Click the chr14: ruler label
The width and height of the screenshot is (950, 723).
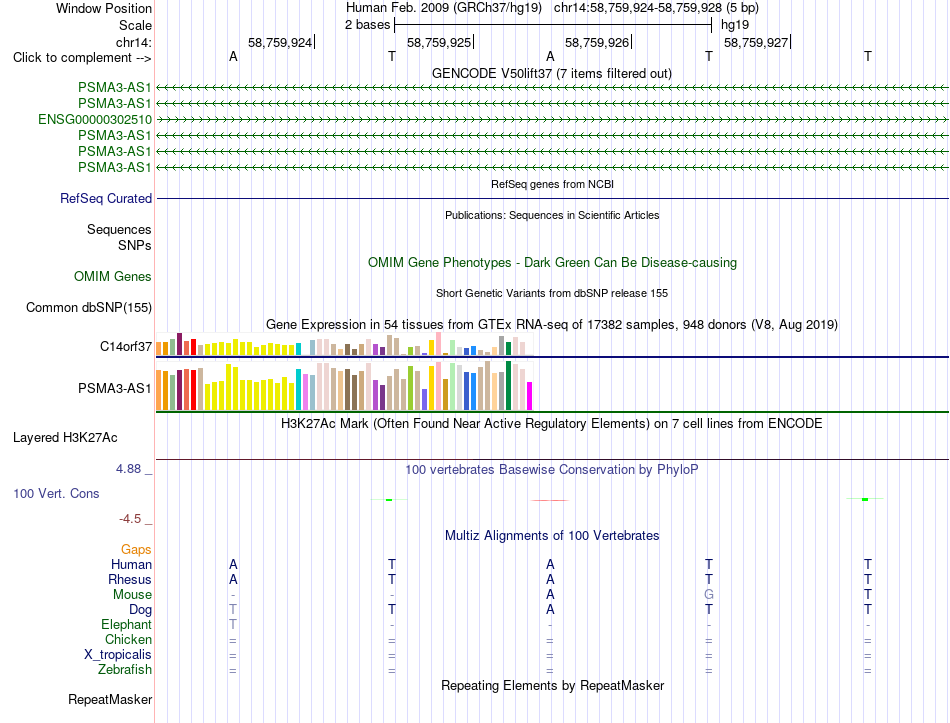tap(133, 42)
